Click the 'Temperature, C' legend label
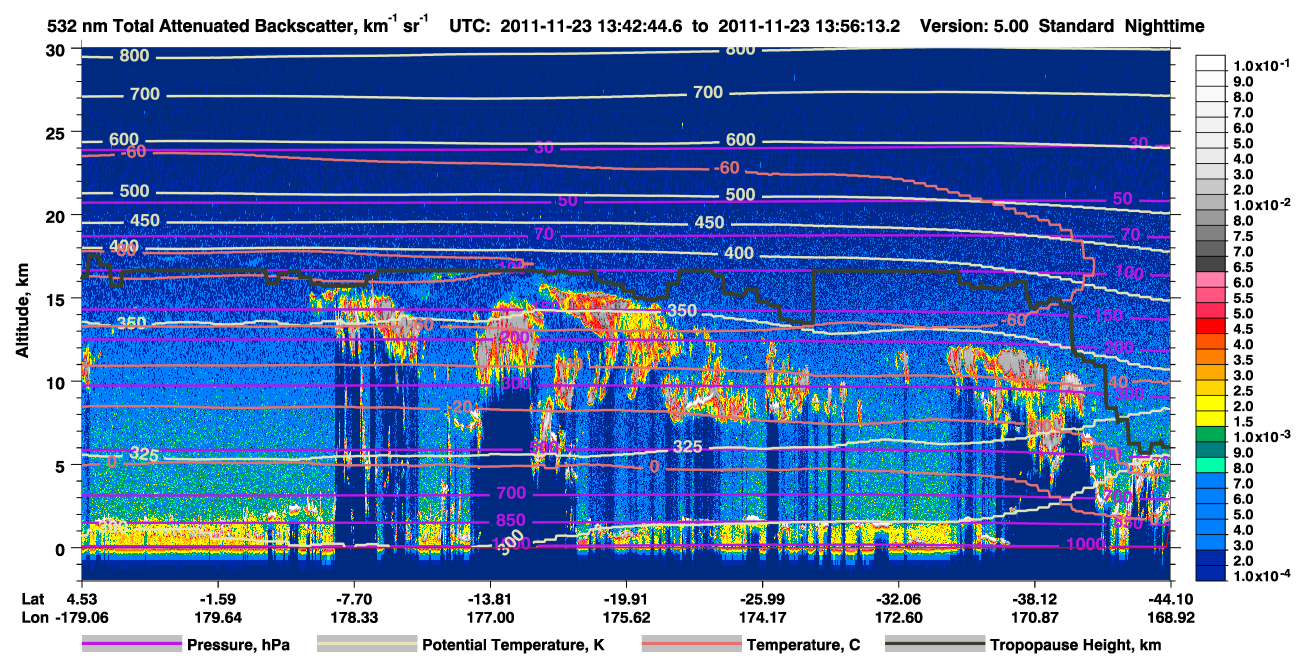This screenshot has width=1300, height=667. tap(805, 645)
